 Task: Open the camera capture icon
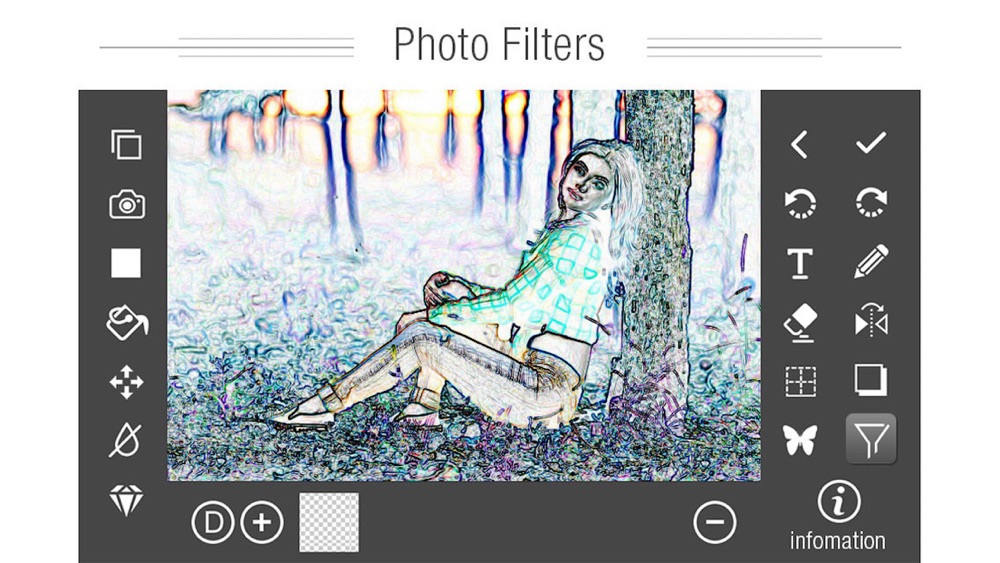coord(127,205)
